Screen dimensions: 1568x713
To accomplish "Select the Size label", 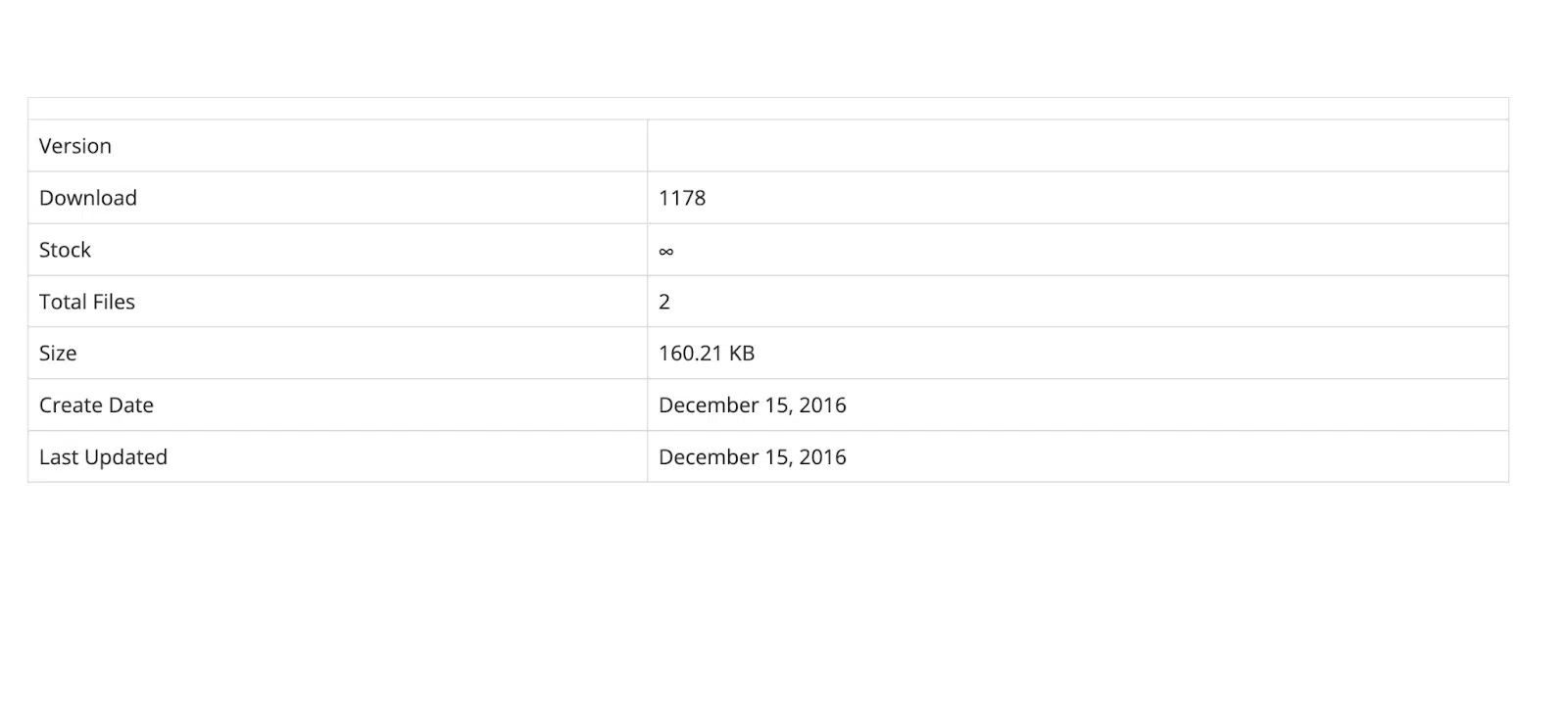I will click(x=58, y=354).
